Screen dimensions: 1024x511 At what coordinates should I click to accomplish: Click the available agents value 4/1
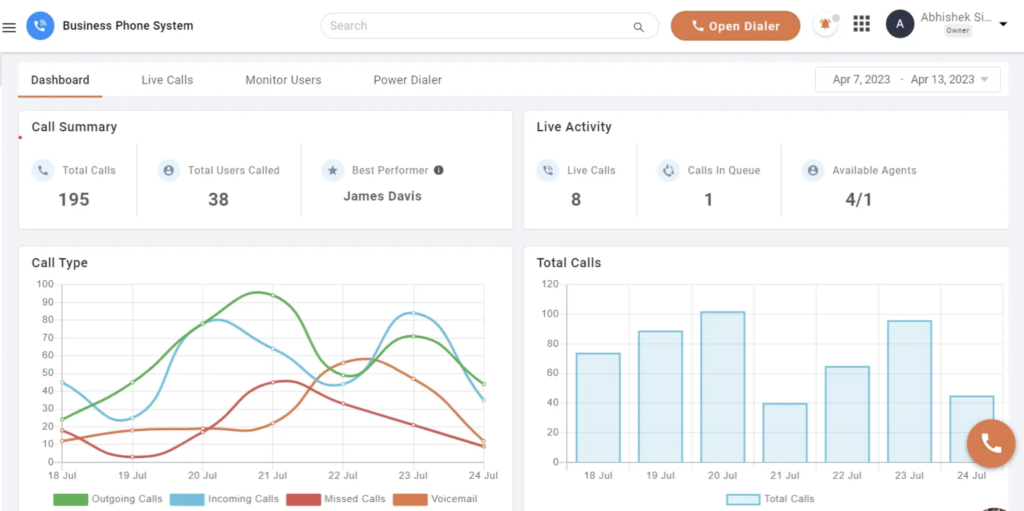click(x=859, y=200)
